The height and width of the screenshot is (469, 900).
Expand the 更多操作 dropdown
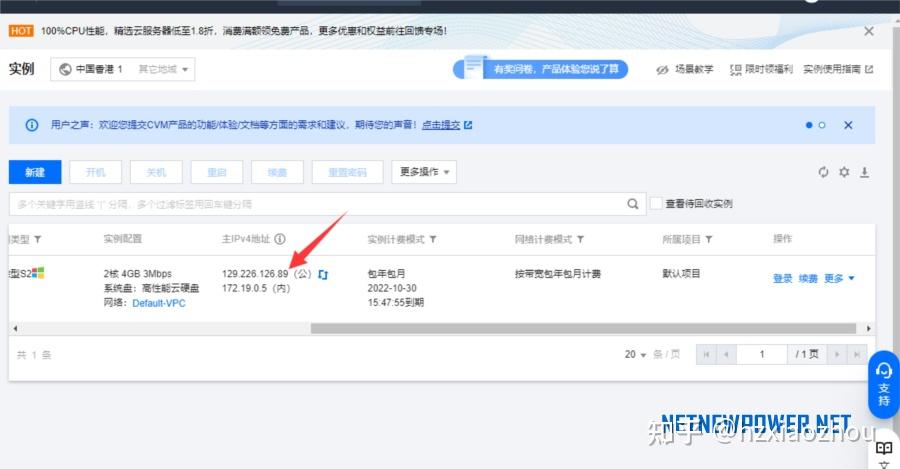pos(424,172)
